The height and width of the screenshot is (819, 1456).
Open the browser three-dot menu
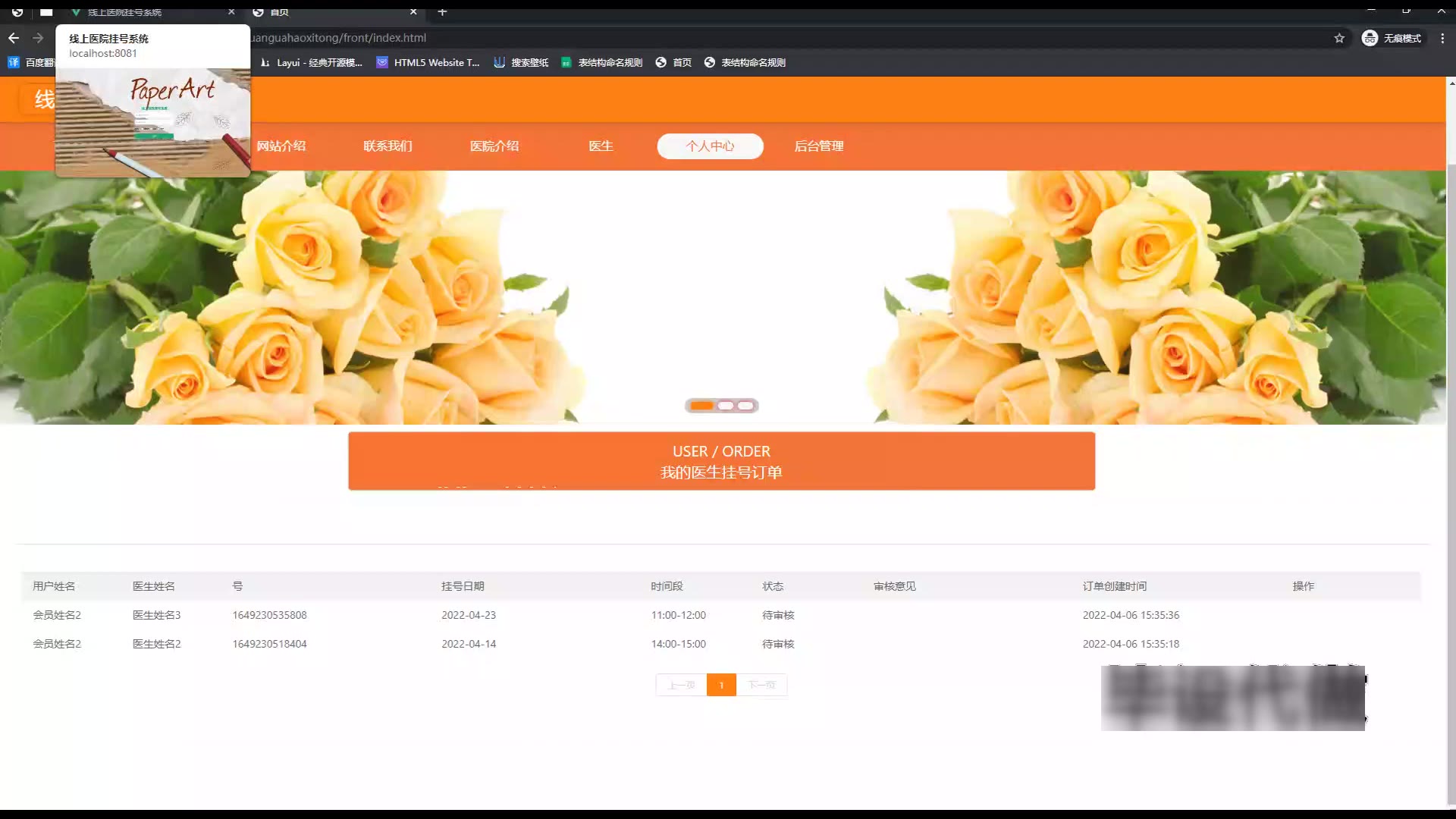(x=1442, y=38)
